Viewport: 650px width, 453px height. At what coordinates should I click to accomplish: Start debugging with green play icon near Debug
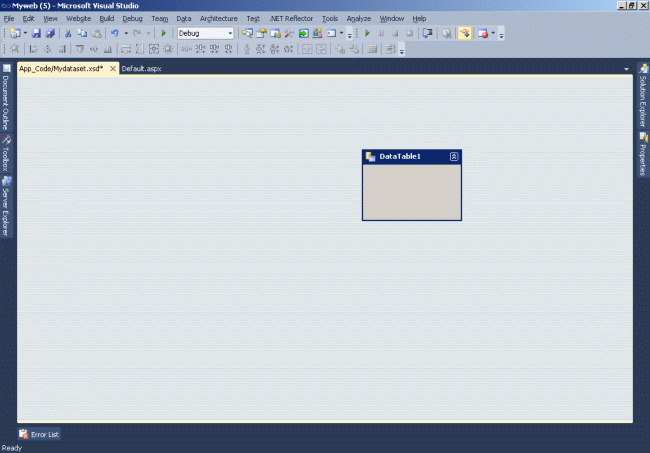point(163,33)
